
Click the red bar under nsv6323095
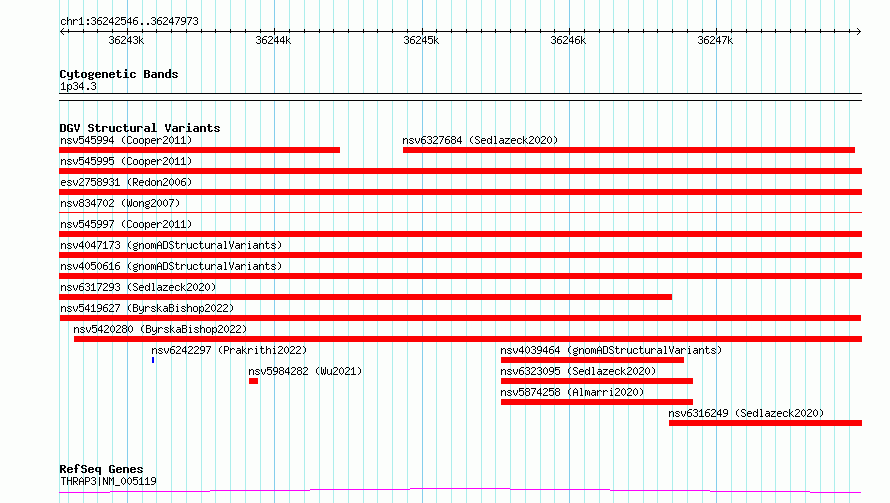point(597,381)
